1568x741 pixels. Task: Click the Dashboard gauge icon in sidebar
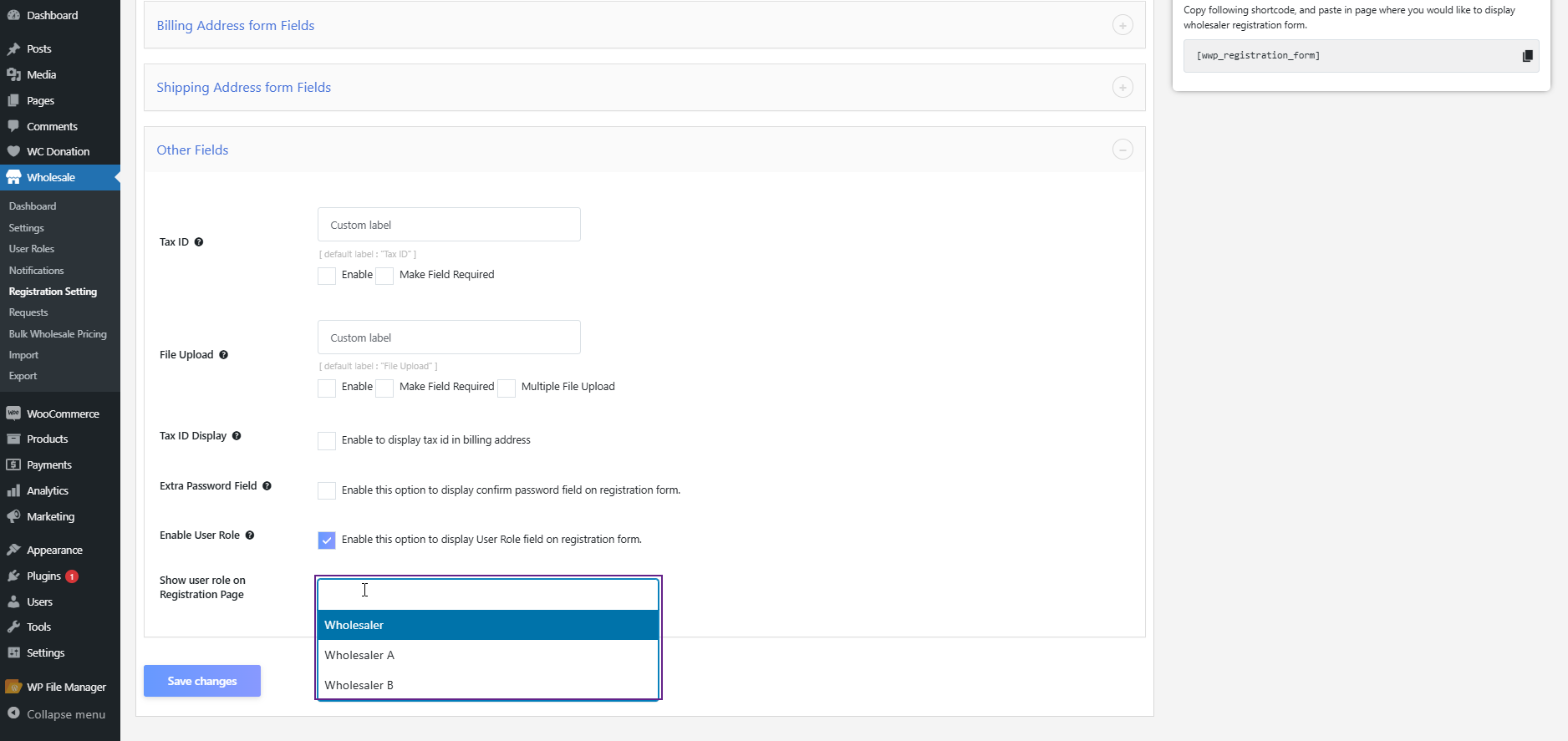(x=13, y=15)
